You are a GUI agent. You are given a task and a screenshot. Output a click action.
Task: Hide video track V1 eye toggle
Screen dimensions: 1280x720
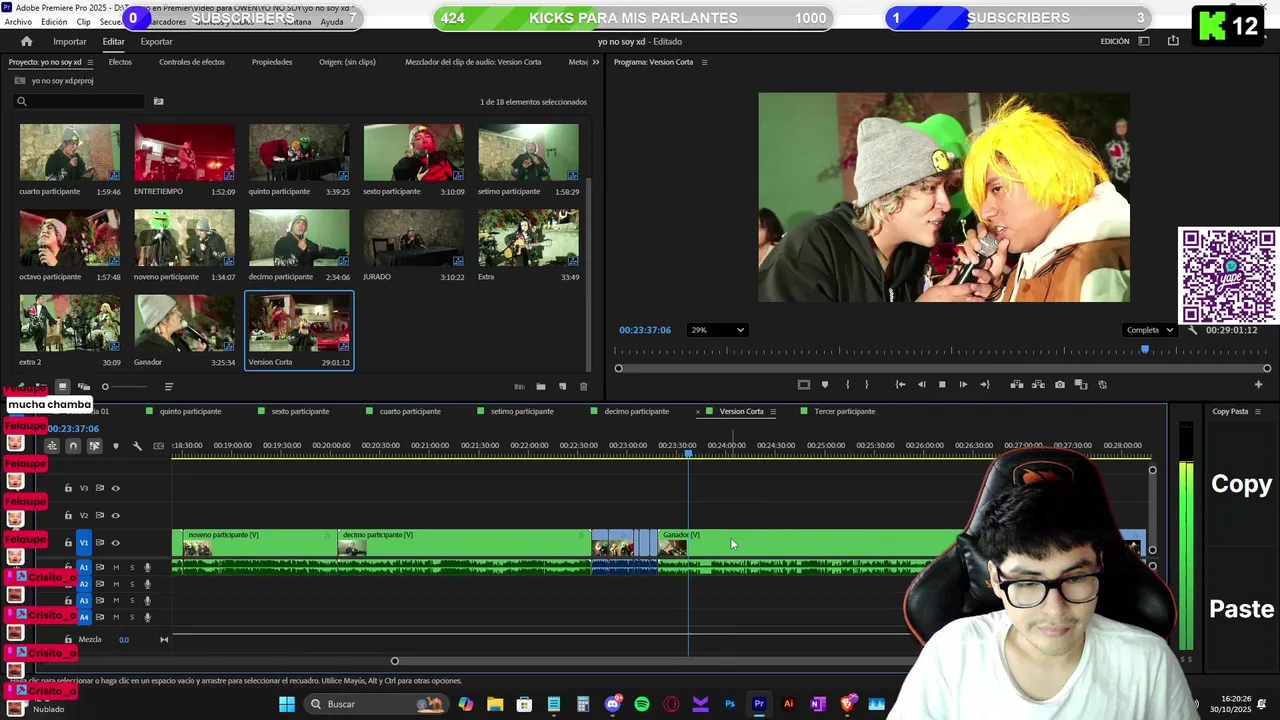tap(115, 542)
